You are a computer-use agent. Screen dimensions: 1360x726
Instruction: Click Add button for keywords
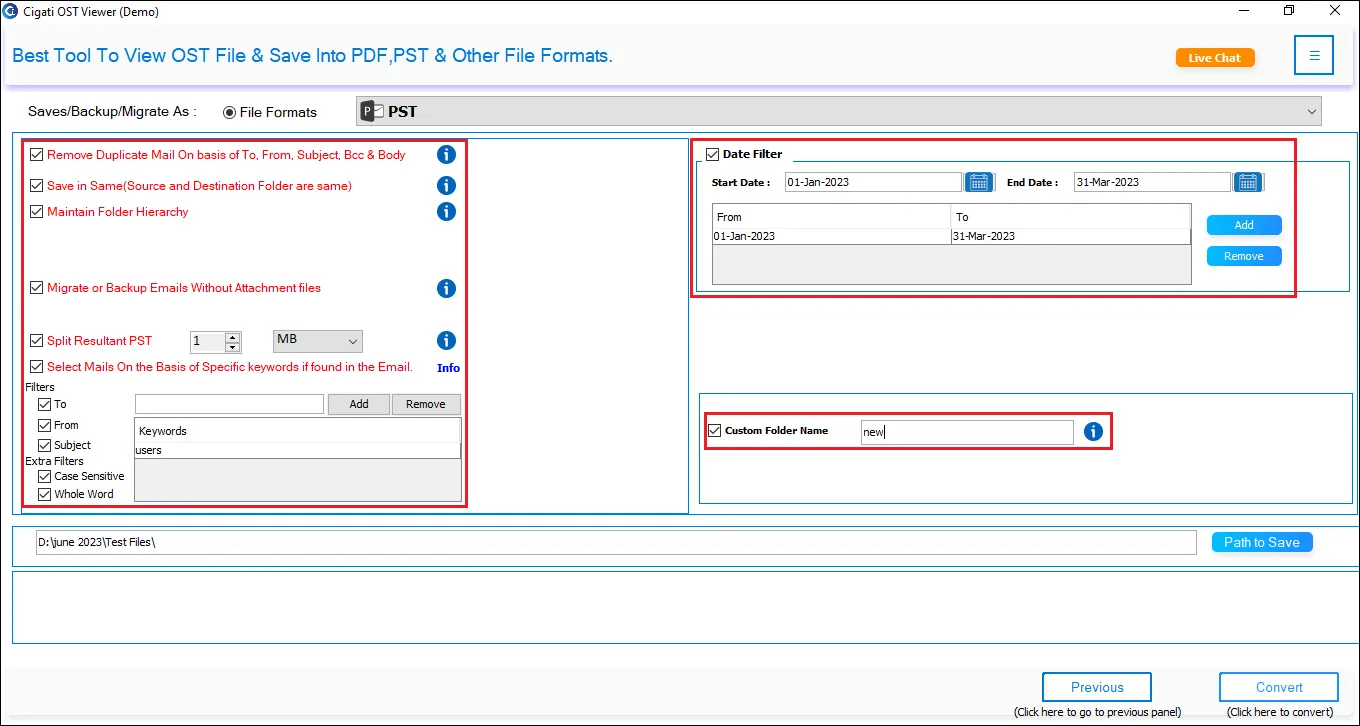(359, 404)
